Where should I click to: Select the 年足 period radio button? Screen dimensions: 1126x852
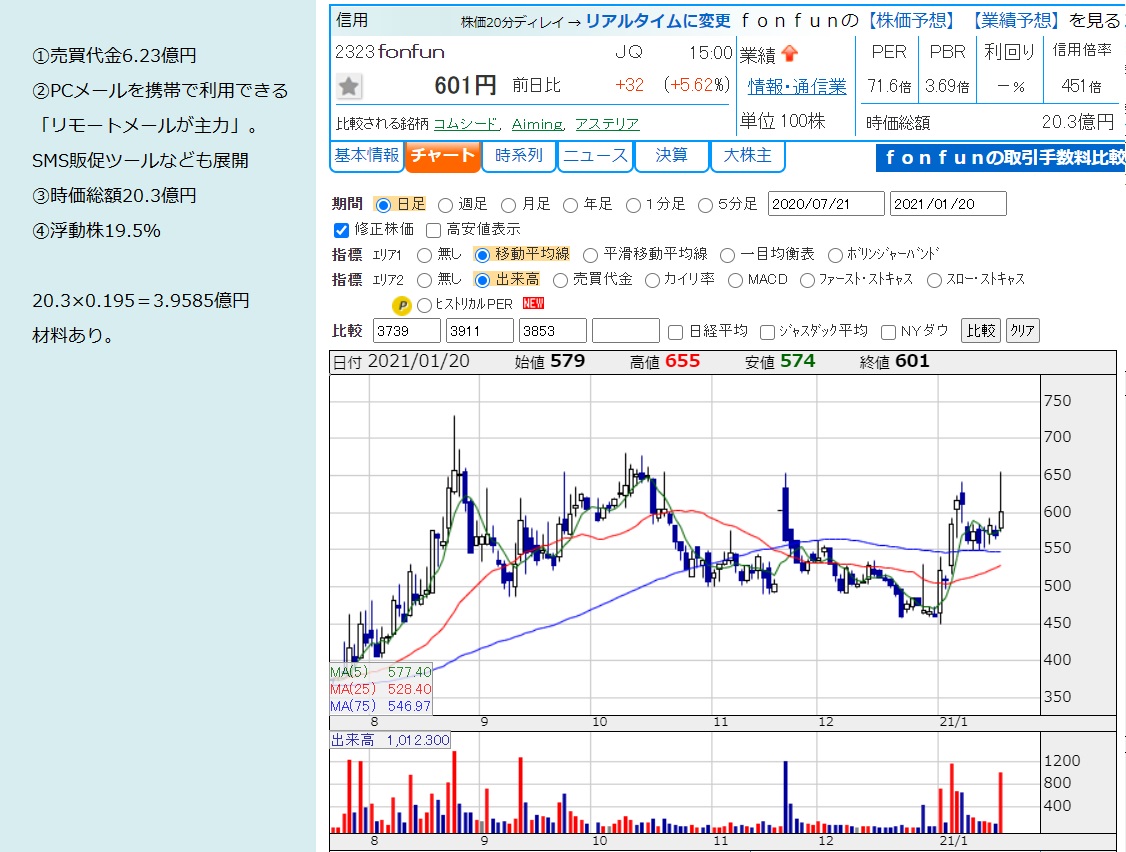pos(570,205)
